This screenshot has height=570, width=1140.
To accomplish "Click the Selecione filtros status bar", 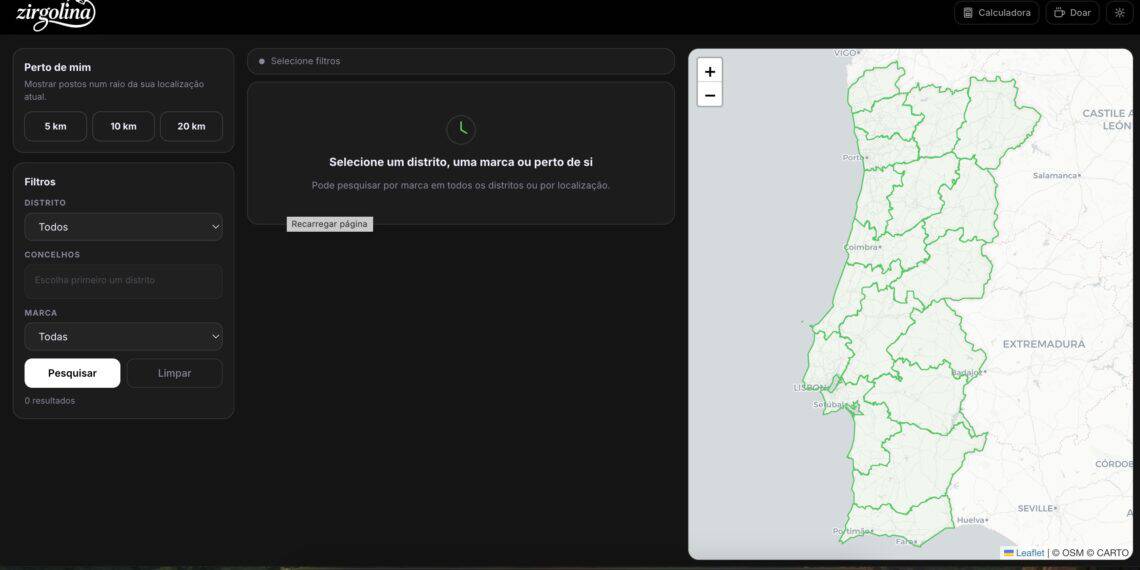I will pyautogui.click(x=460, y=61).
